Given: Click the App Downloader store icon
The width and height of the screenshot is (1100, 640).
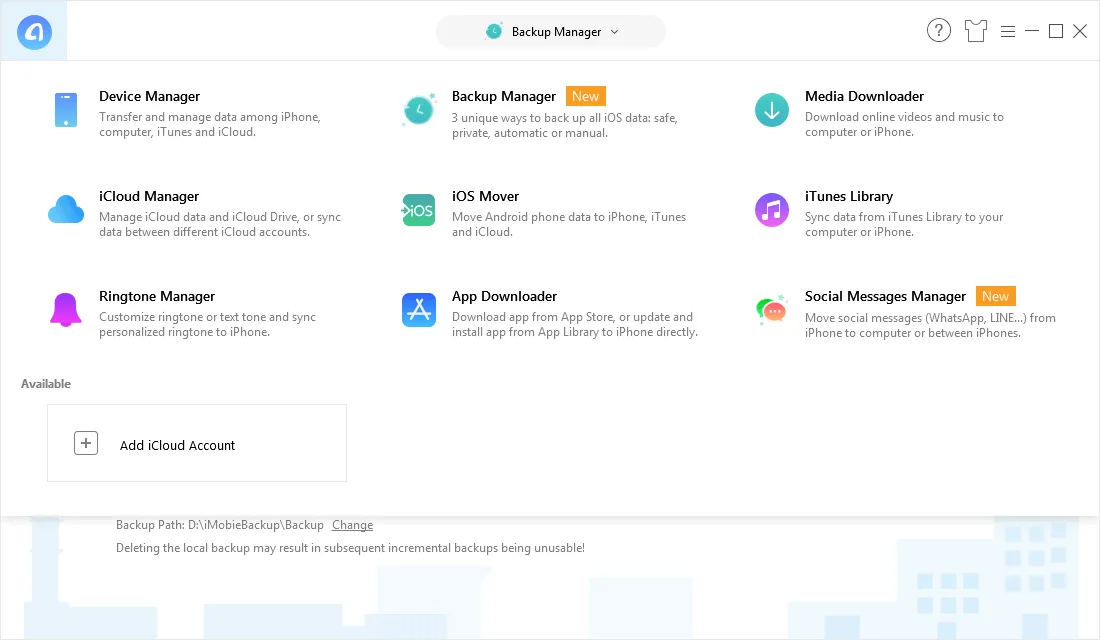Looking at the screenshot, I should pyautogui.click(x=419, y=310).
